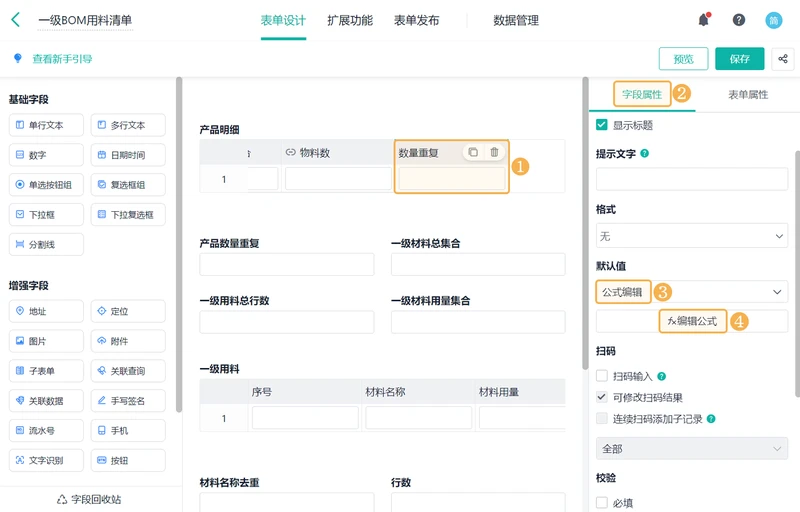The height and width of the screenshot is (512, 800).
Task: Add a 地址 field
Action: (x=46, y=311)
